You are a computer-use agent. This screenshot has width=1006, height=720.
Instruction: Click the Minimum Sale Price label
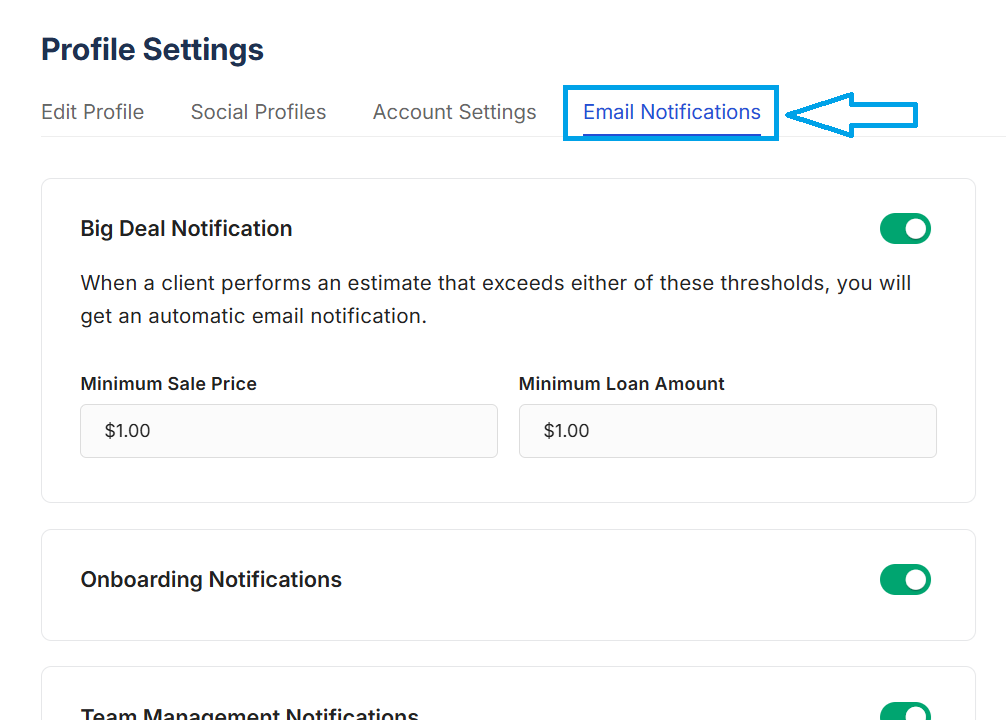tap(168, 384)
